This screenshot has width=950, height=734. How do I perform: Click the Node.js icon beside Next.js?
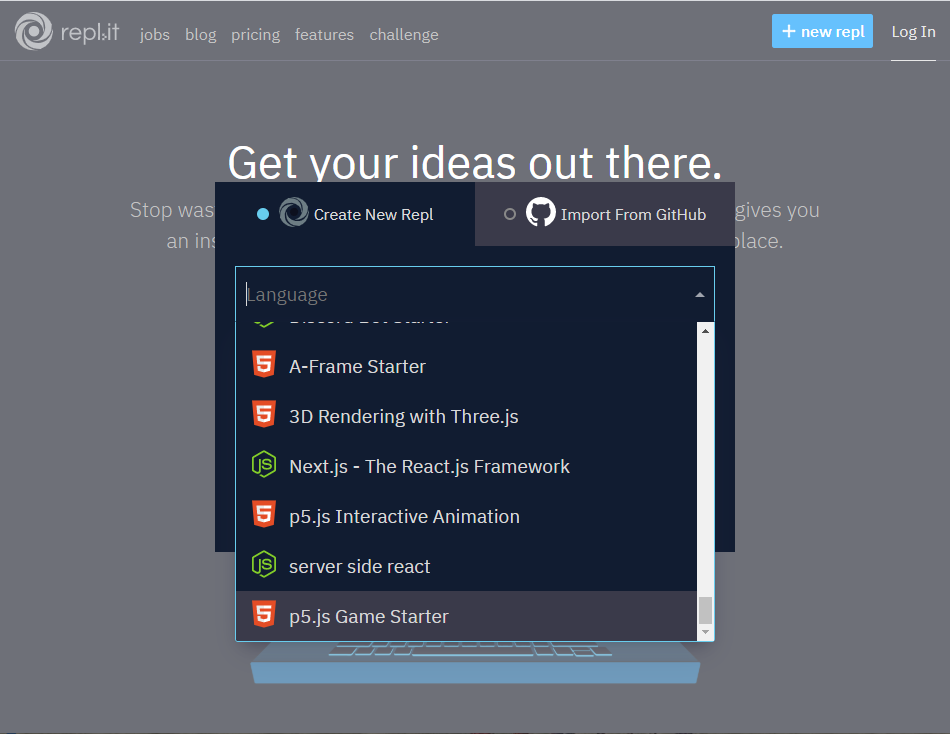click(264, 464)
